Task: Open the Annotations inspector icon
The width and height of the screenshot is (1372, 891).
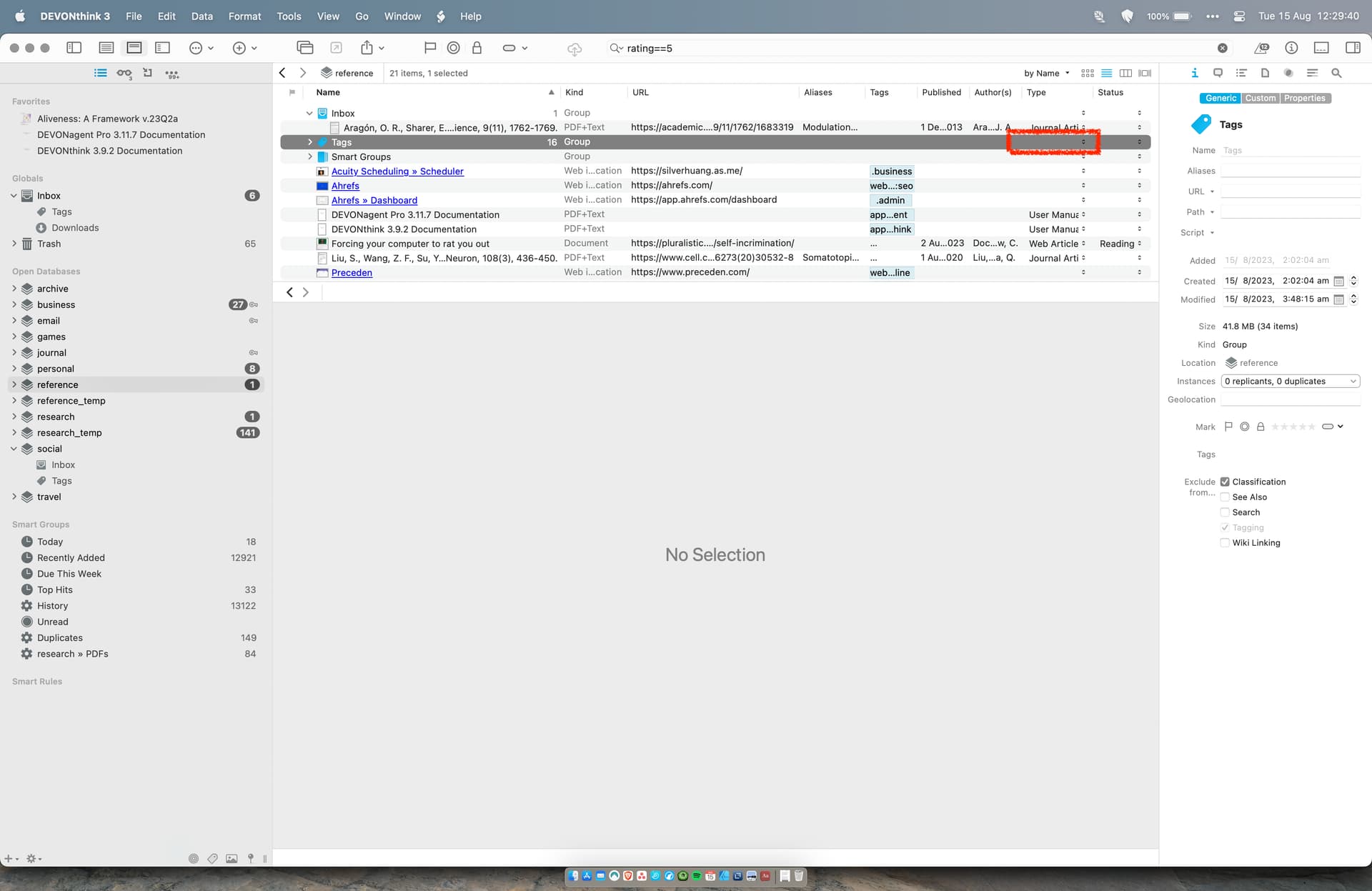Action: click(1218, 73)
